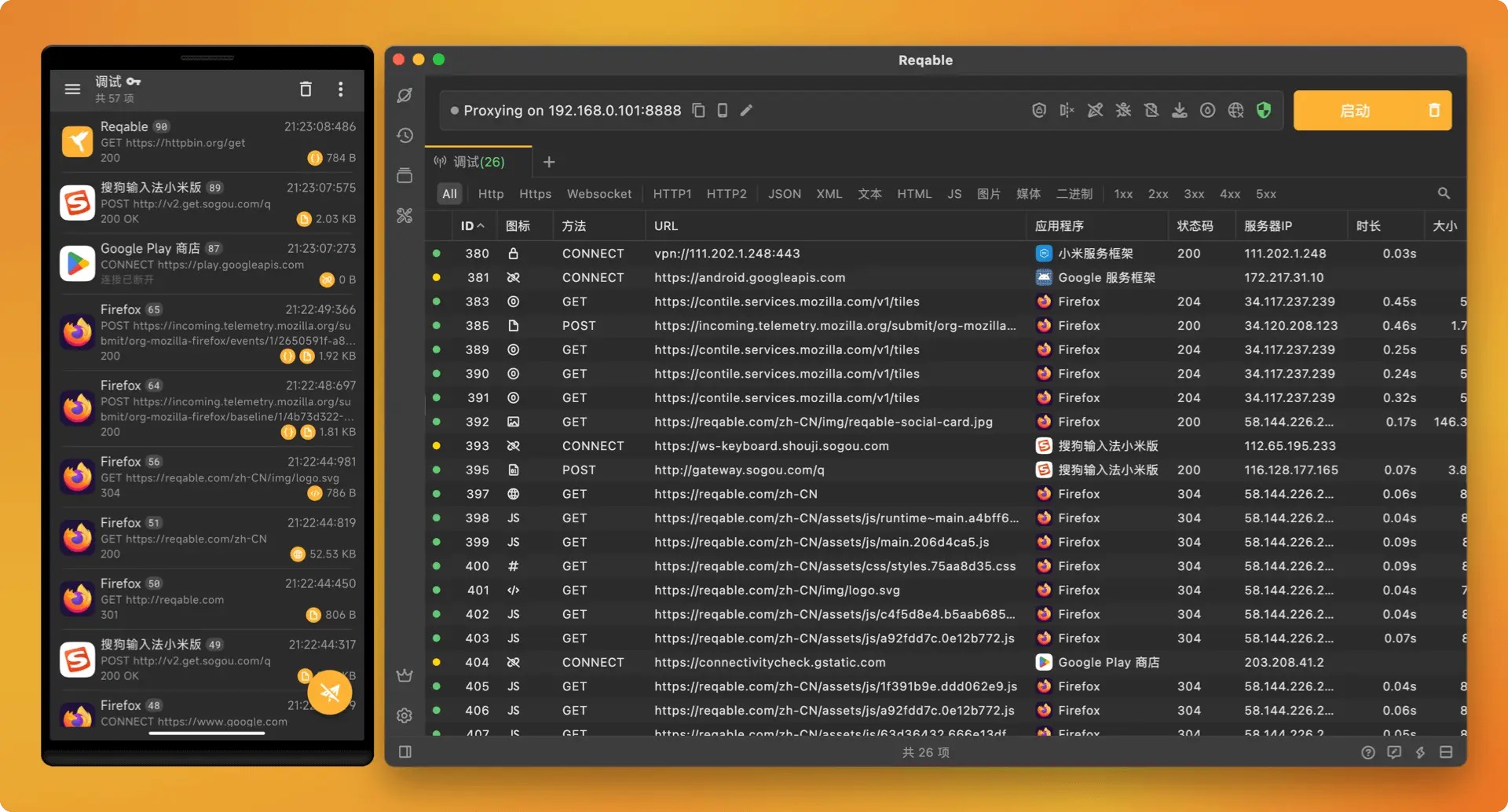Open Reqable httpbin.org/get entry on phone
The height and width of the screenshot is (812, 1508).
(207, 142)
